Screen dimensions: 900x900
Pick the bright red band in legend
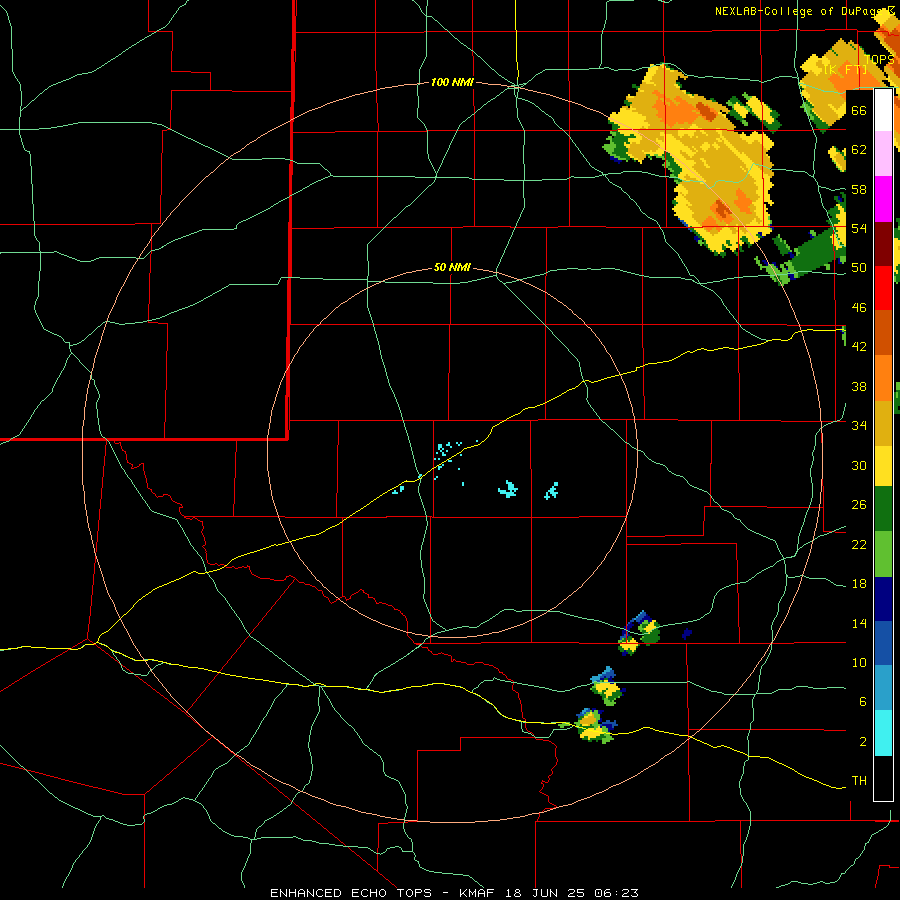pyautogui.click(x=883, y=288)
